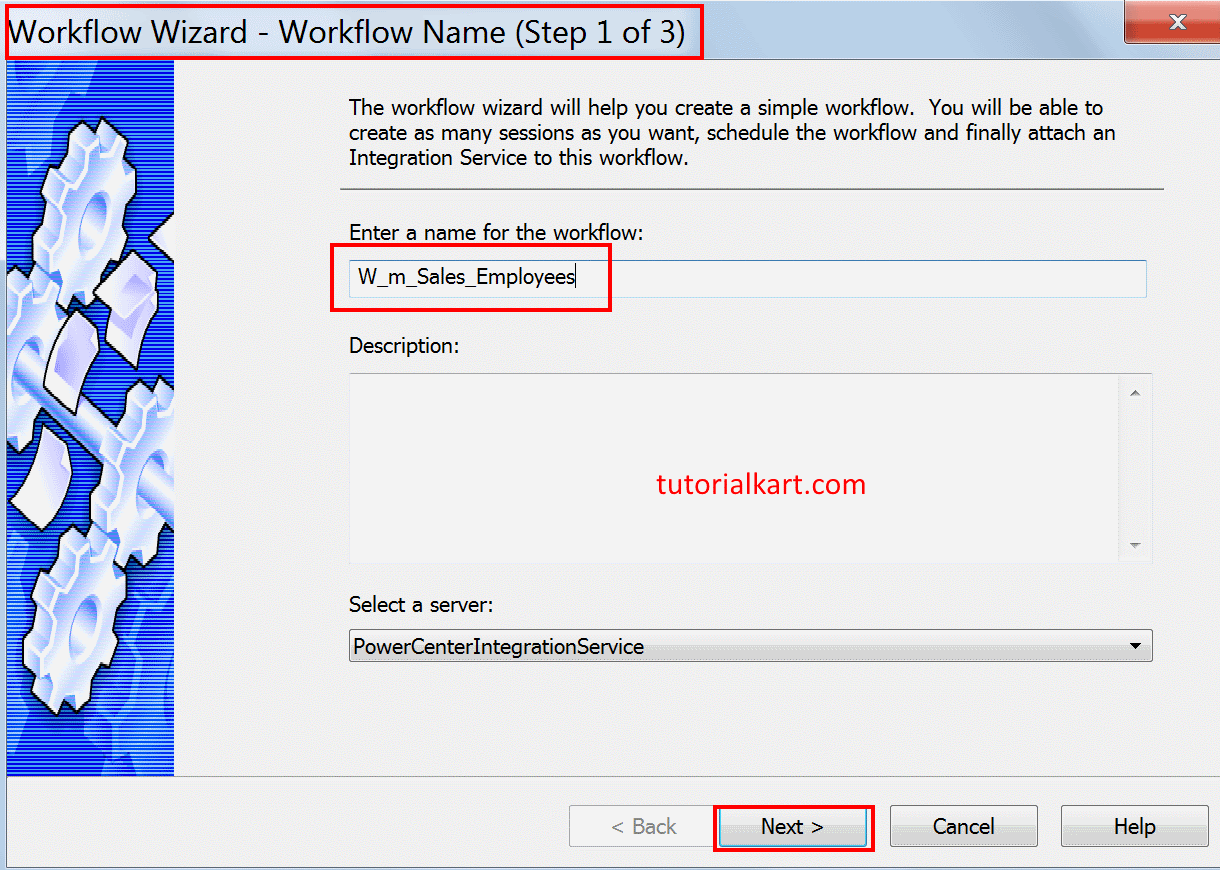Screen dimensions: 1220x870
Task: Click the Next button to proceed
Action: click(x=792, y=826)
